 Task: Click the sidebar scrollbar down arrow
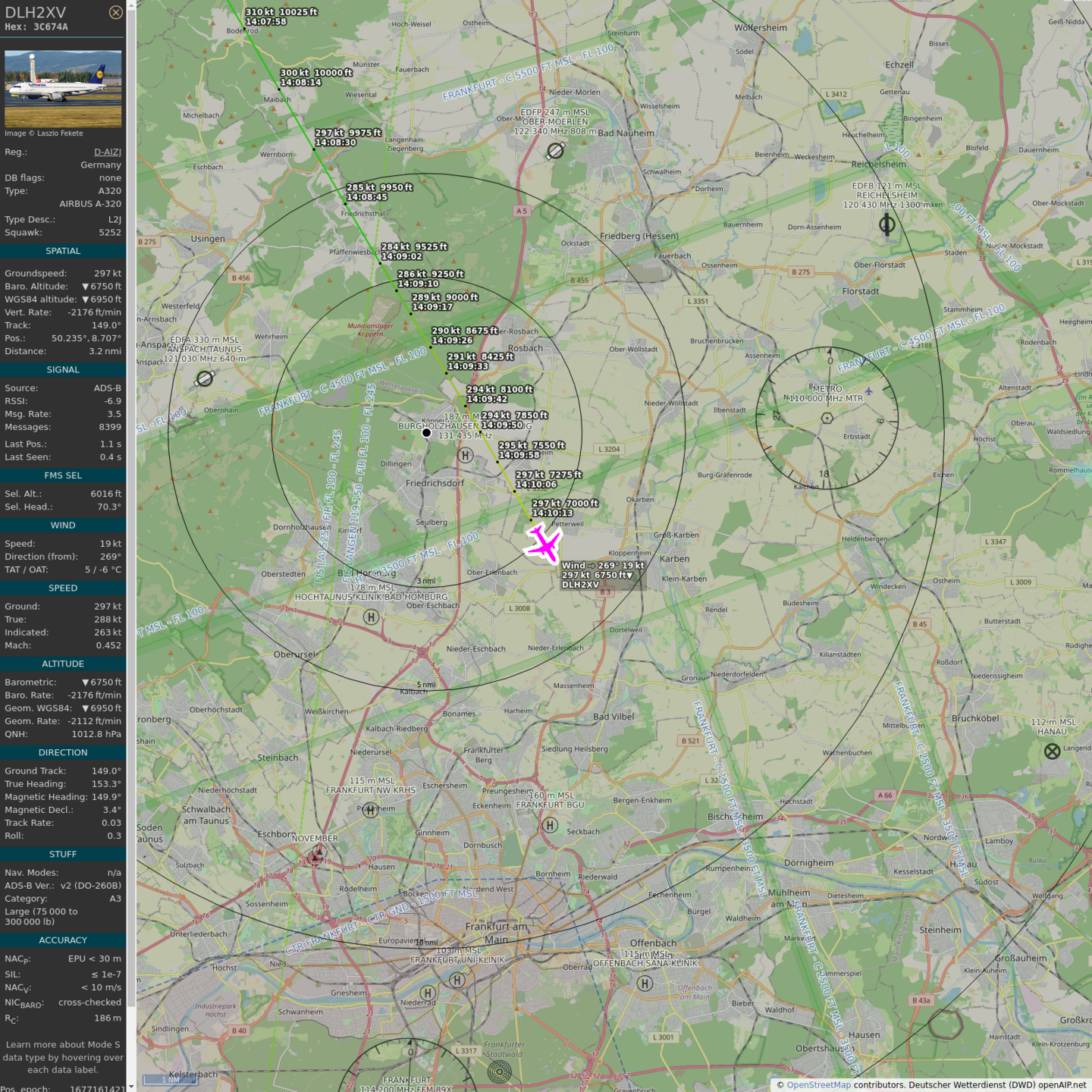click(x=131, y=1087)
